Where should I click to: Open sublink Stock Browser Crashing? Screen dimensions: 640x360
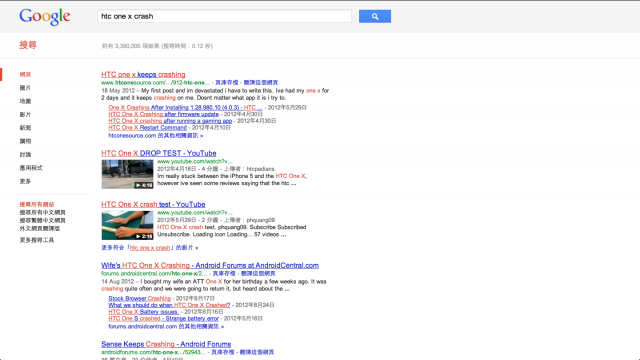140,299
